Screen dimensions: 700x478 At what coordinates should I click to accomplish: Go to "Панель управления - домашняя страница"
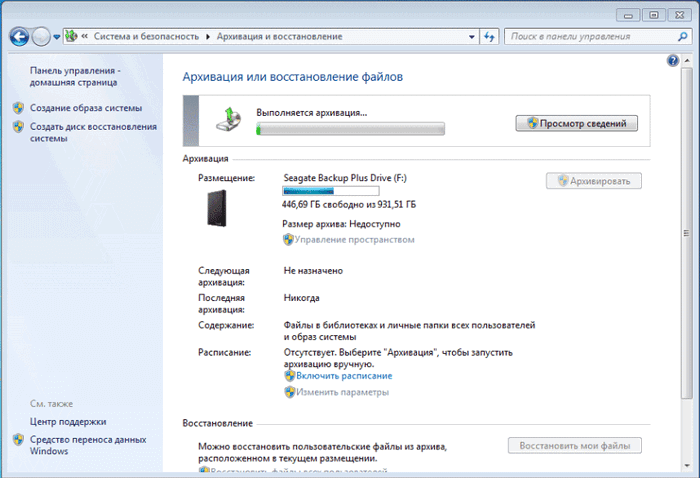tap(75, 78)
